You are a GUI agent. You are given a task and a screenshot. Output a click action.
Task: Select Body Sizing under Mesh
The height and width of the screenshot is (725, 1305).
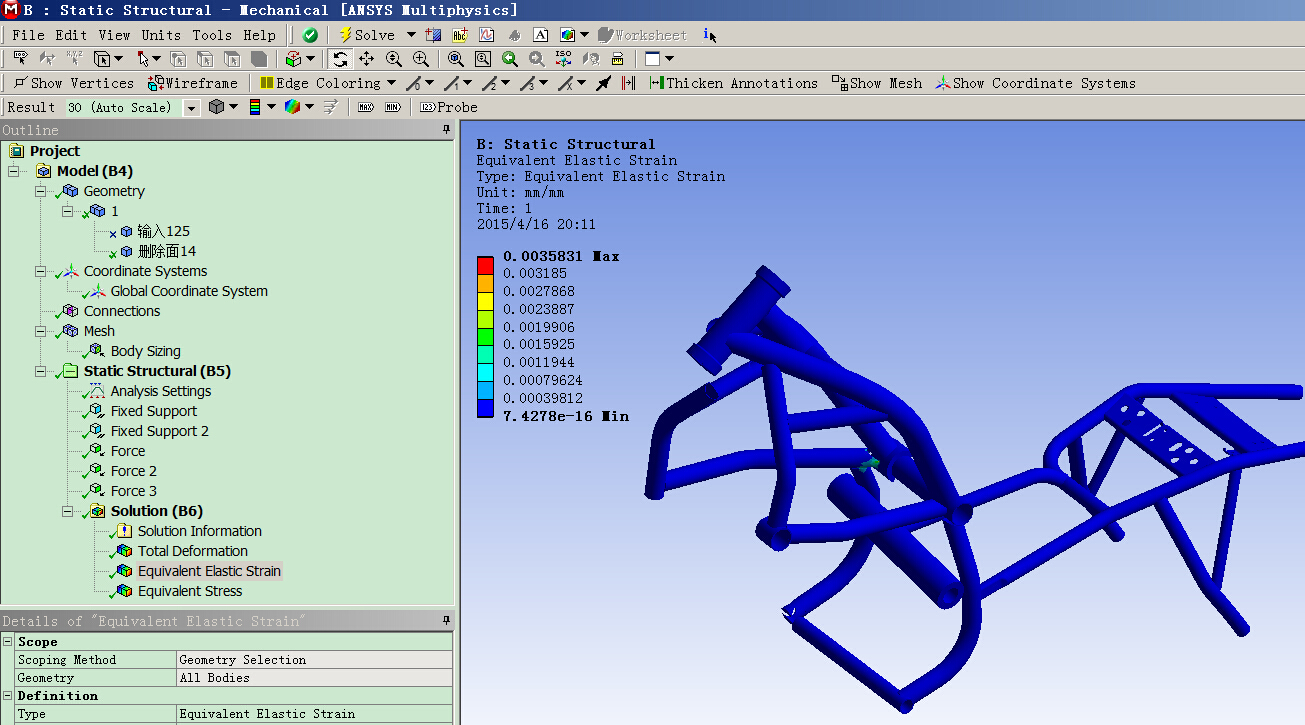coord(146,351)
